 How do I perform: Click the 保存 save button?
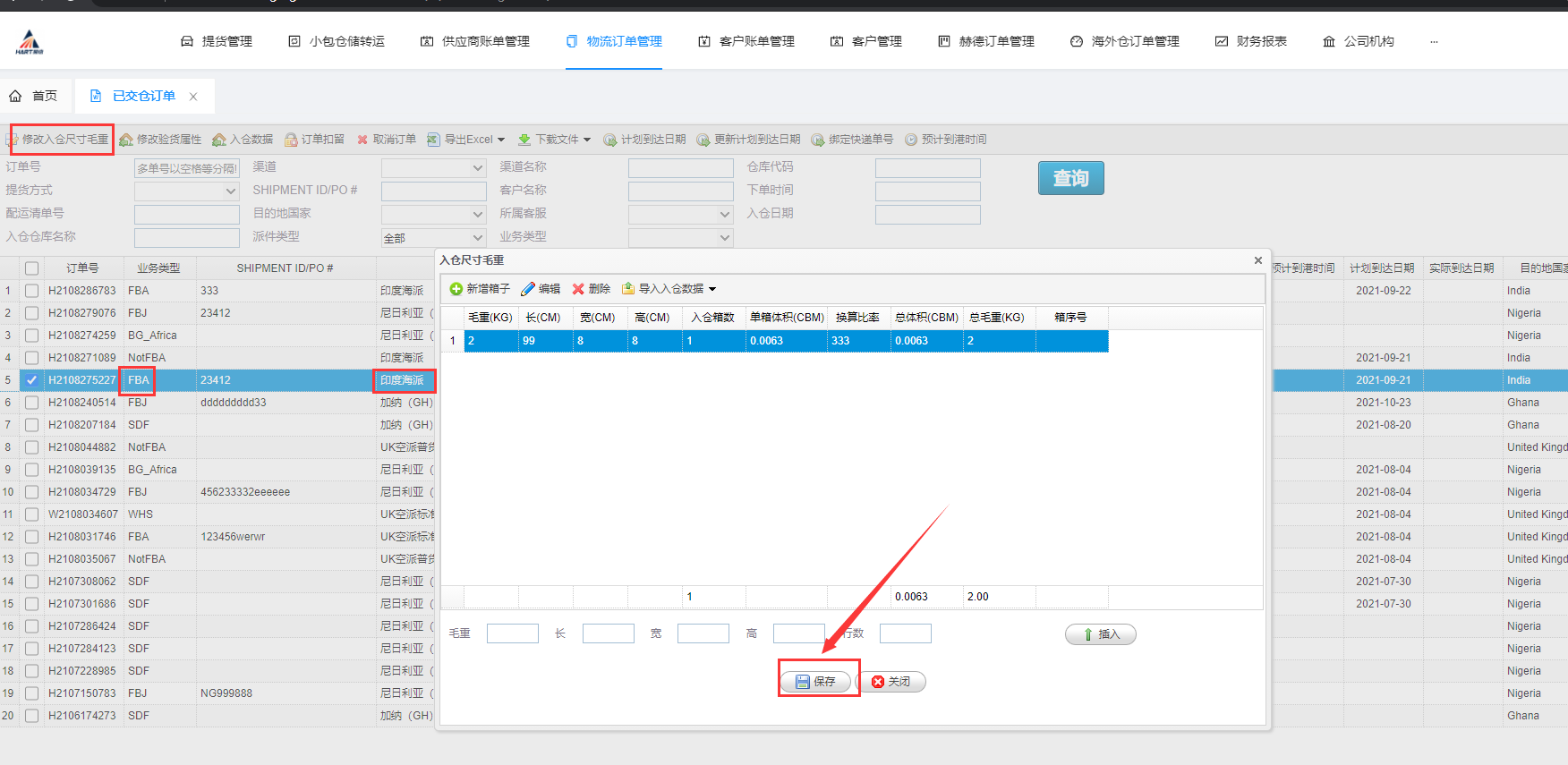[x=815, y=682]
